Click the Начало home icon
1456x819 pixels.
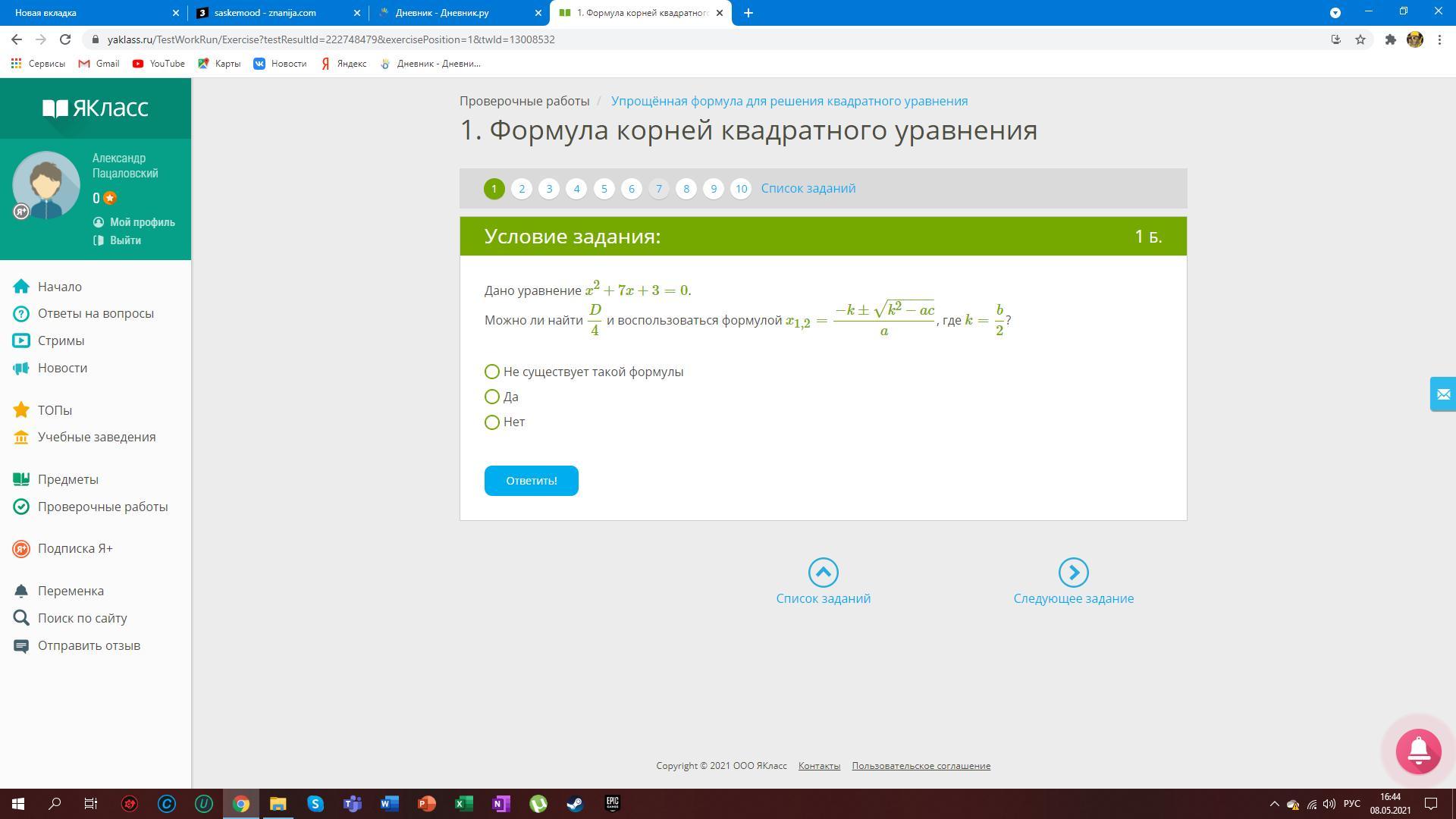click(21, 287)
